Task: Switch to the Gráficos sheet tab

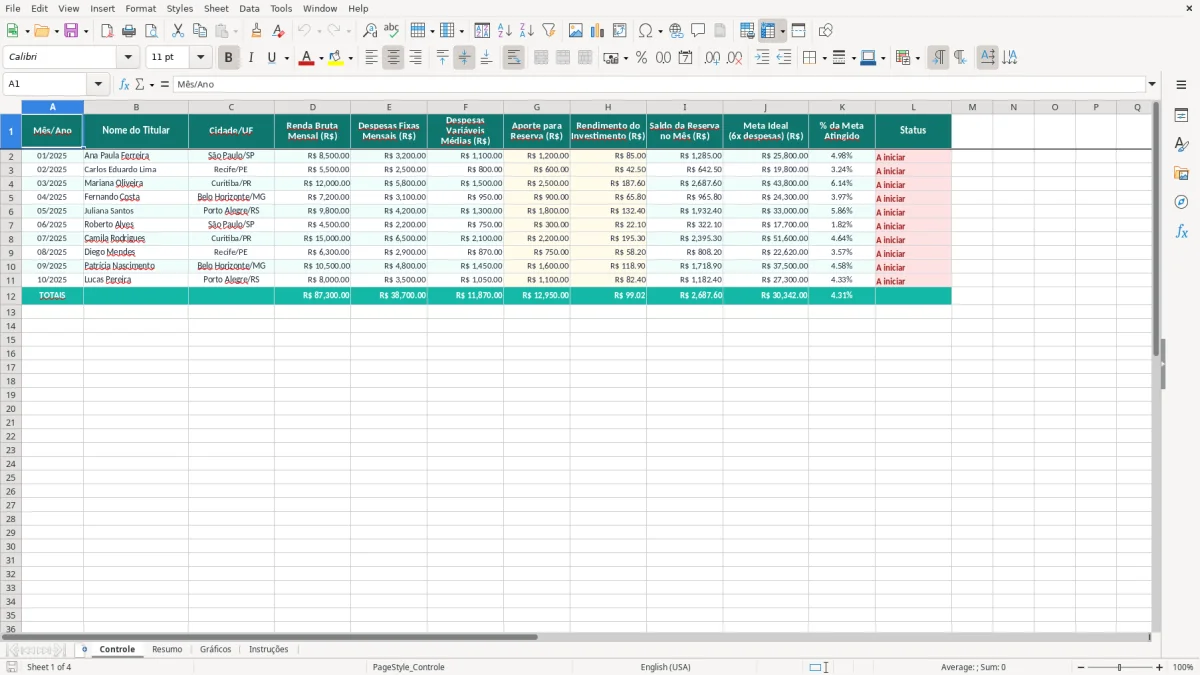Action: (x=215, y=649)
